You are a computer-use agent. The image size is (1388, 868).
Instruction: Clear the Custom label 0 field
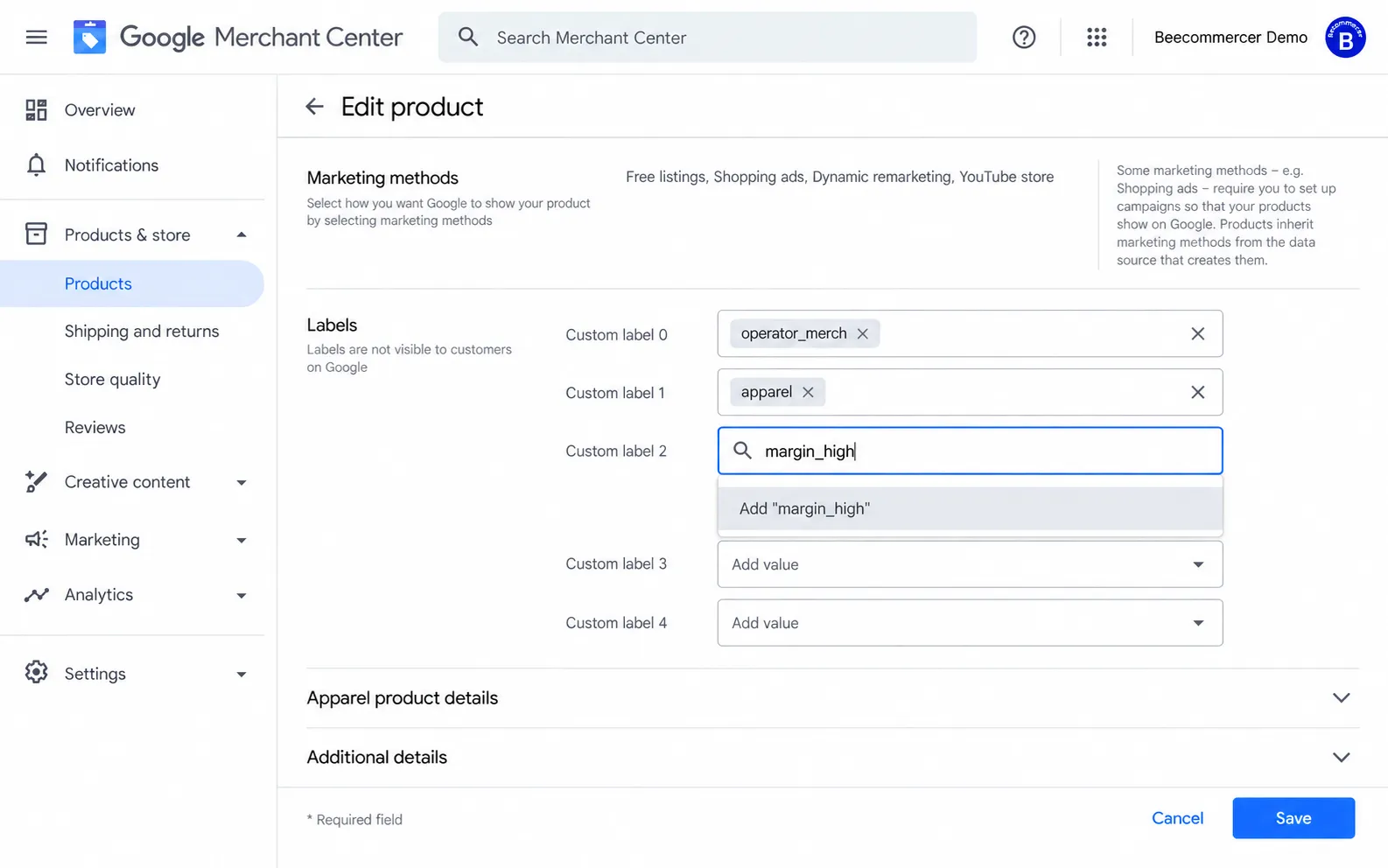pyautogui.click(x=1198, y=333)
